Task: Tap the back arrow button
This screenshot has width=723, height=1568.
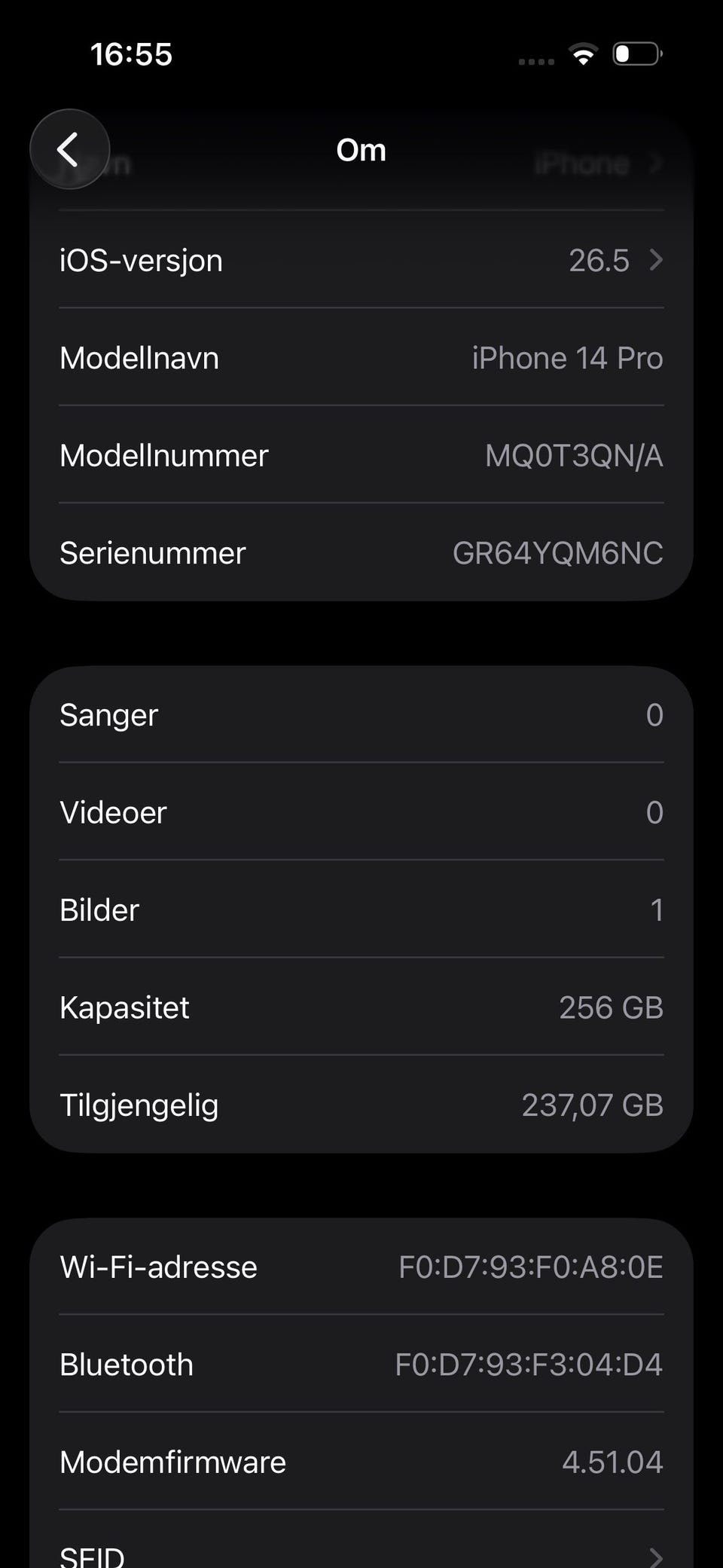Action: (69, 149)
